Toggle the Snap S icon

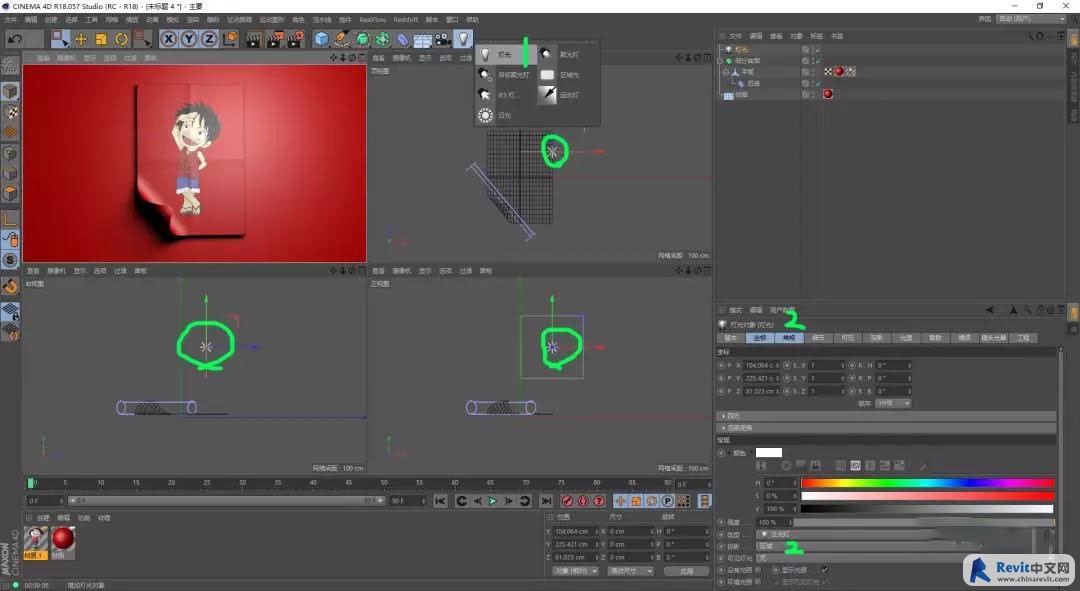coord(10,260)
